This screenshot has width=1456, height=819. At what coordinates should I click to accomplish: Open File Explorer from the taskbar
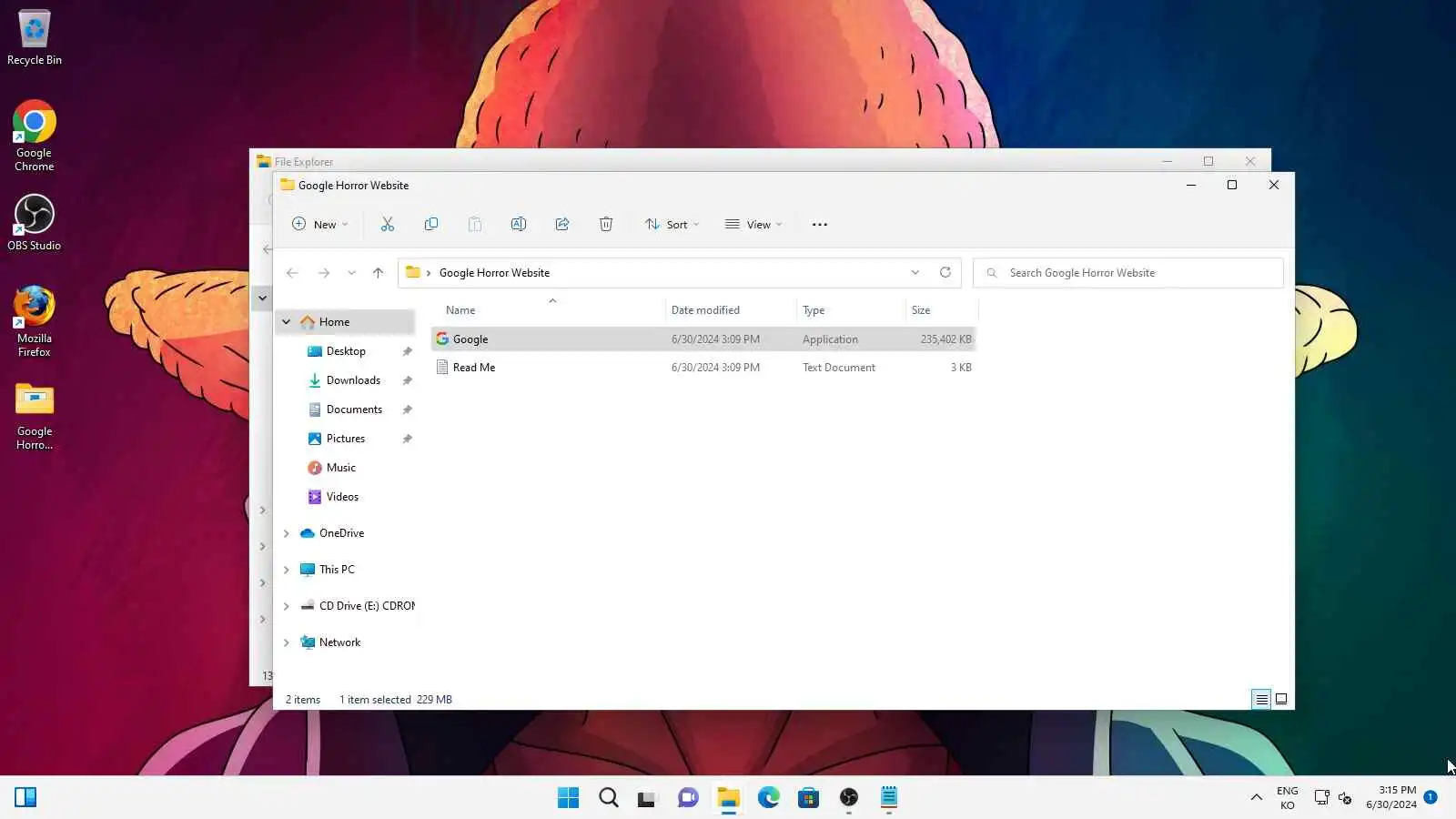tap(728, 798)
